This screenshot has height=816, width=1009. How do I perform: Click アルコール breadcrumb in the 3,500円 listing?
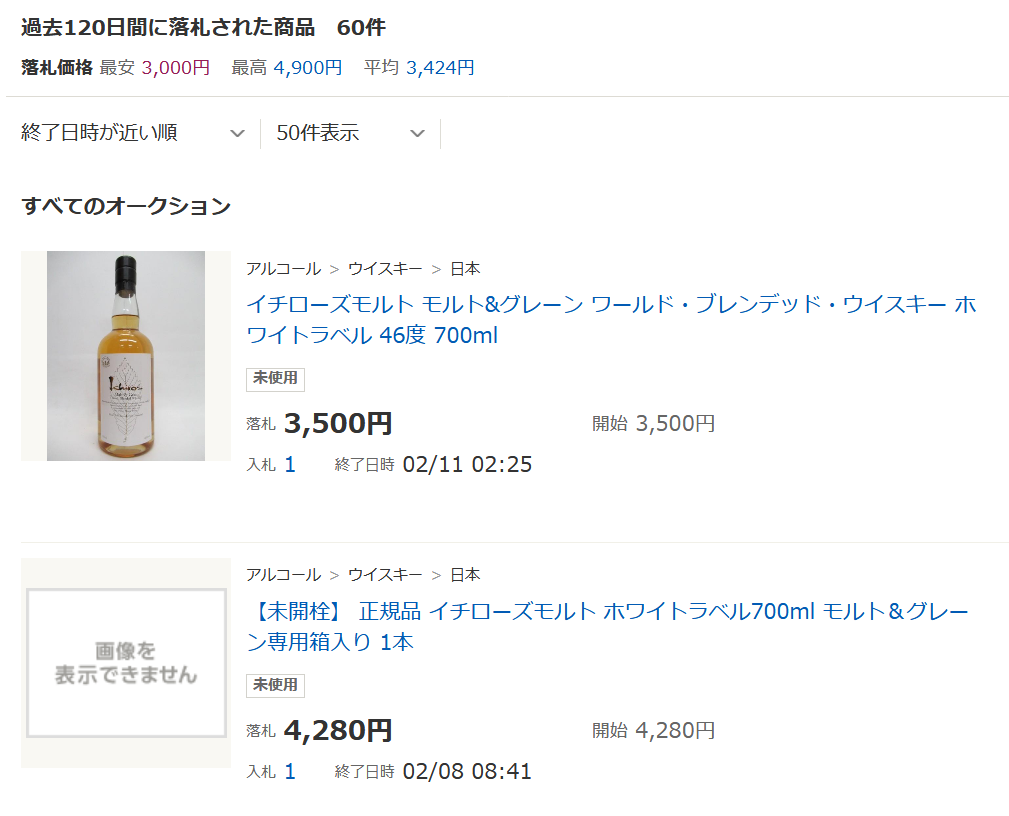click(x=283, y=268)
